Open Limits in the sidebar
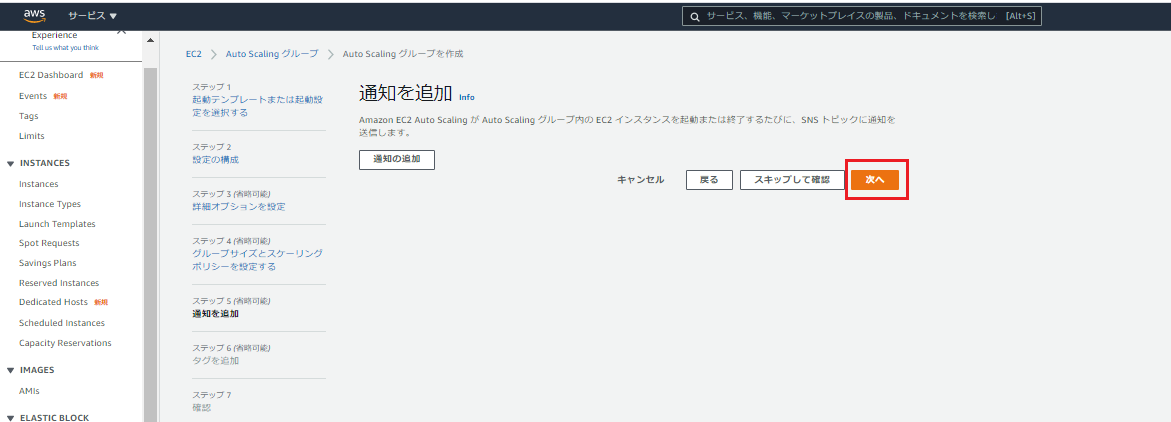 pos(31,136)
